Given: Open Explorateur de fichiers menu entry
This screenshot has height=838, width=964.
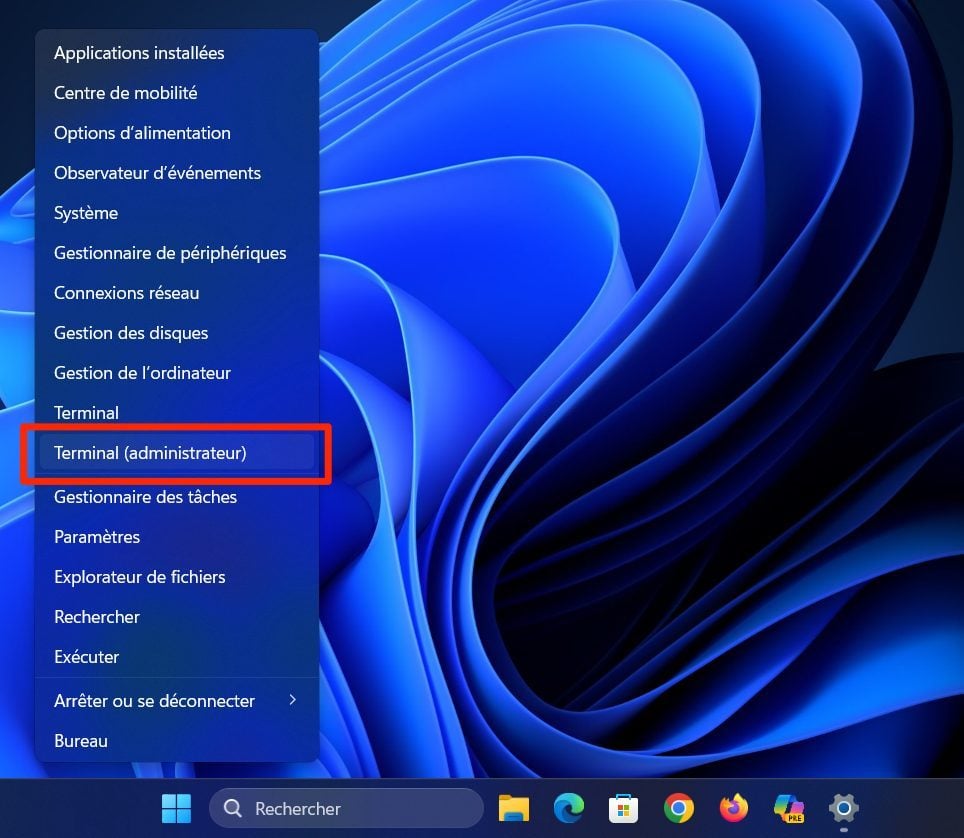Looking at the screenshot, I should point(177,577).
